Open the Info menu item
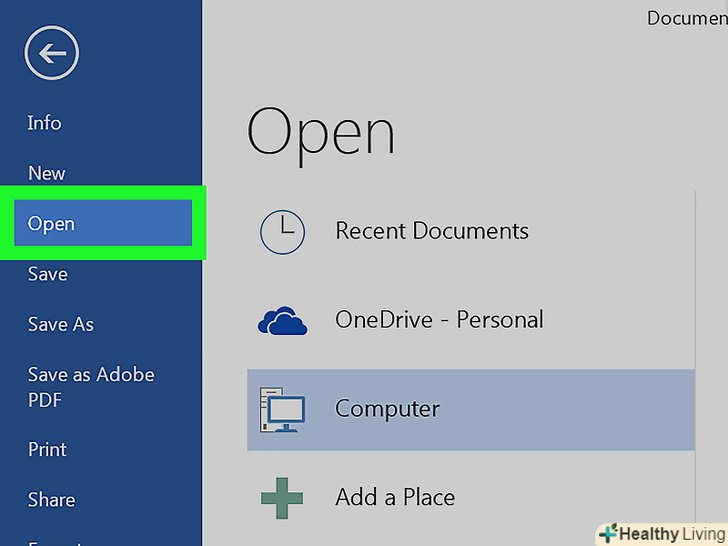This screenshot has width=728, height=546. coord(44,123)
